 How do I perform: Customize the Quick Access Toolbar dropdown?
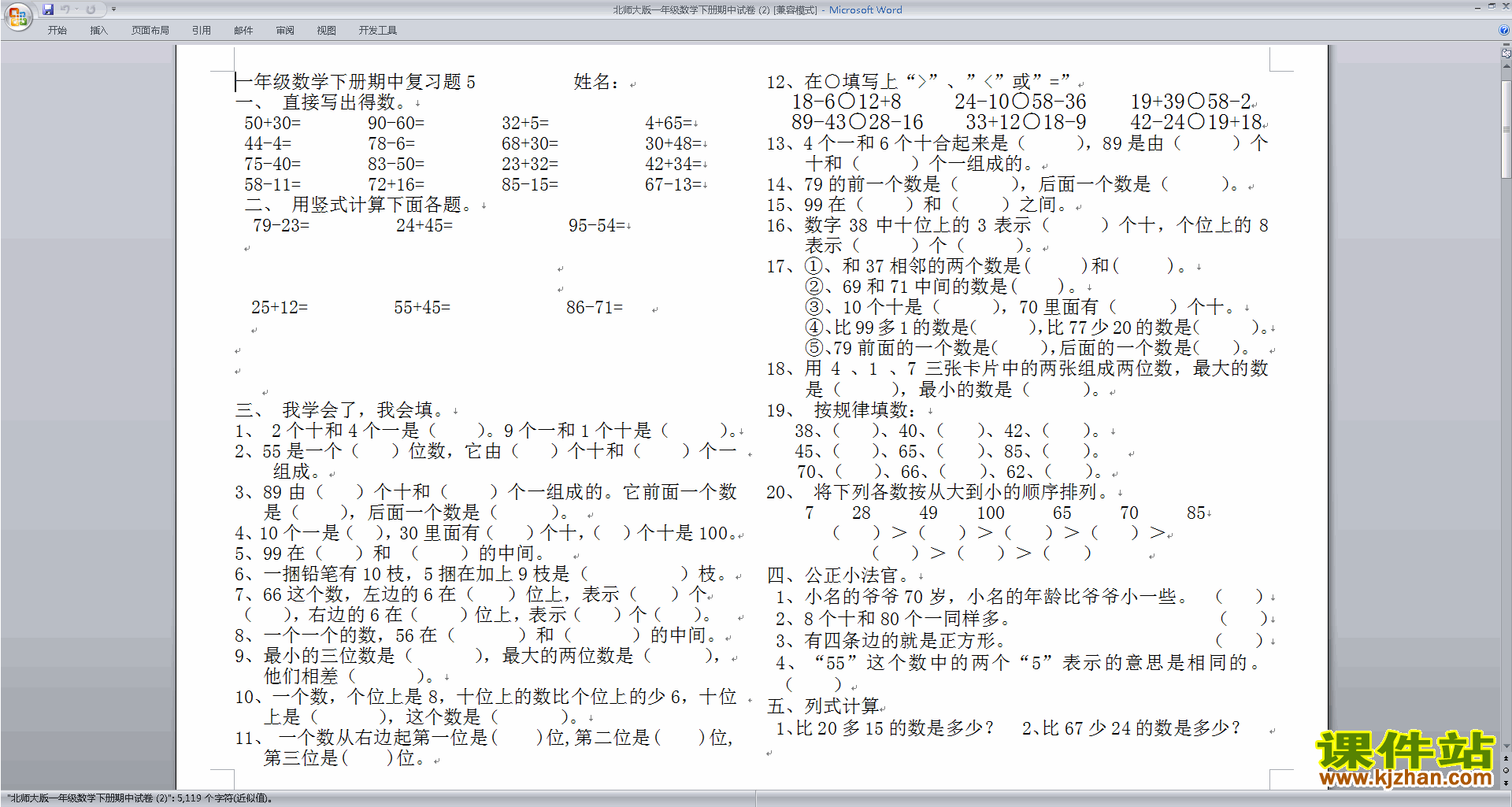113,9
